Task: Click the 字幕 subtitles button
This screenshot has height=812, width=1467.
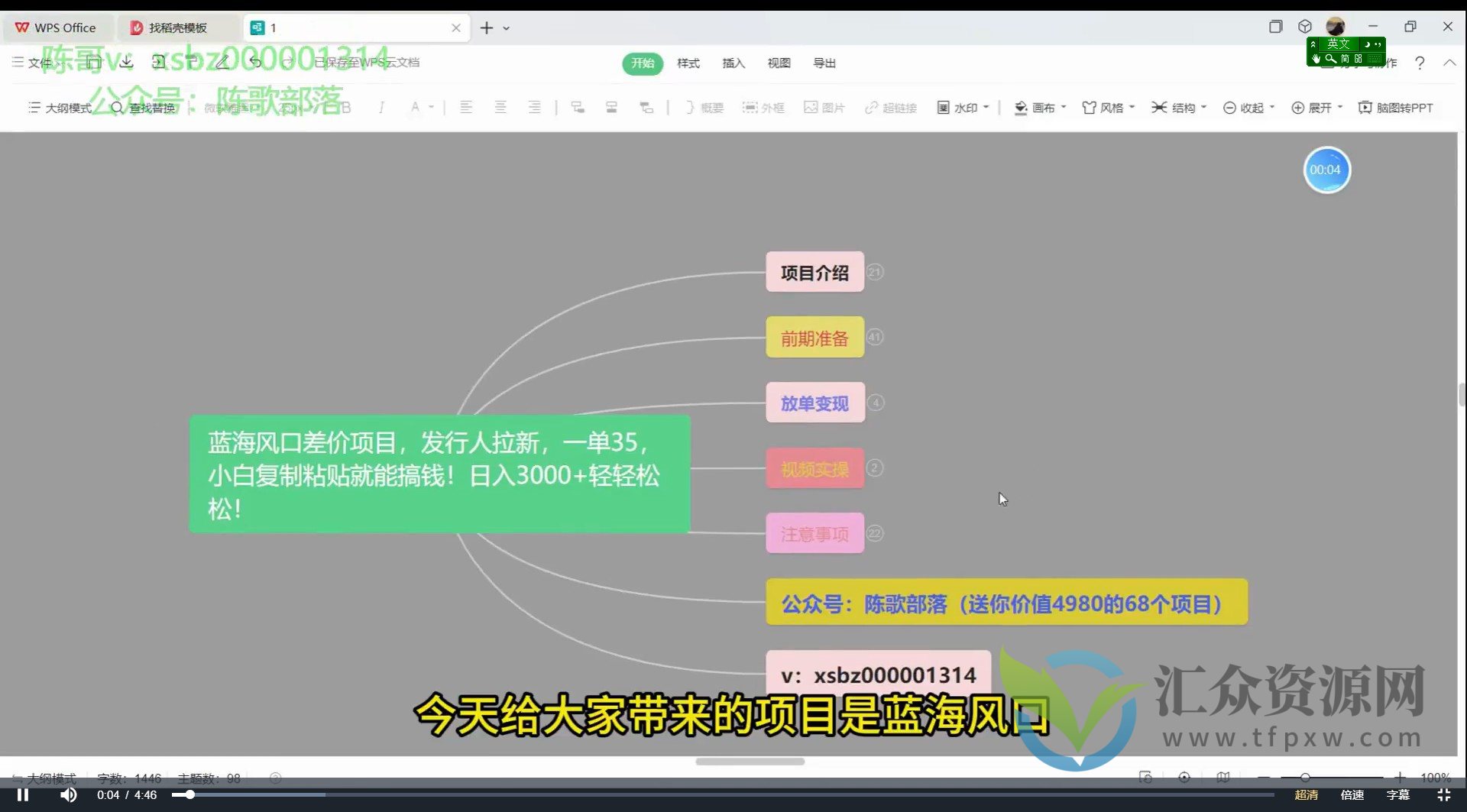Action: coord(1401,794)
